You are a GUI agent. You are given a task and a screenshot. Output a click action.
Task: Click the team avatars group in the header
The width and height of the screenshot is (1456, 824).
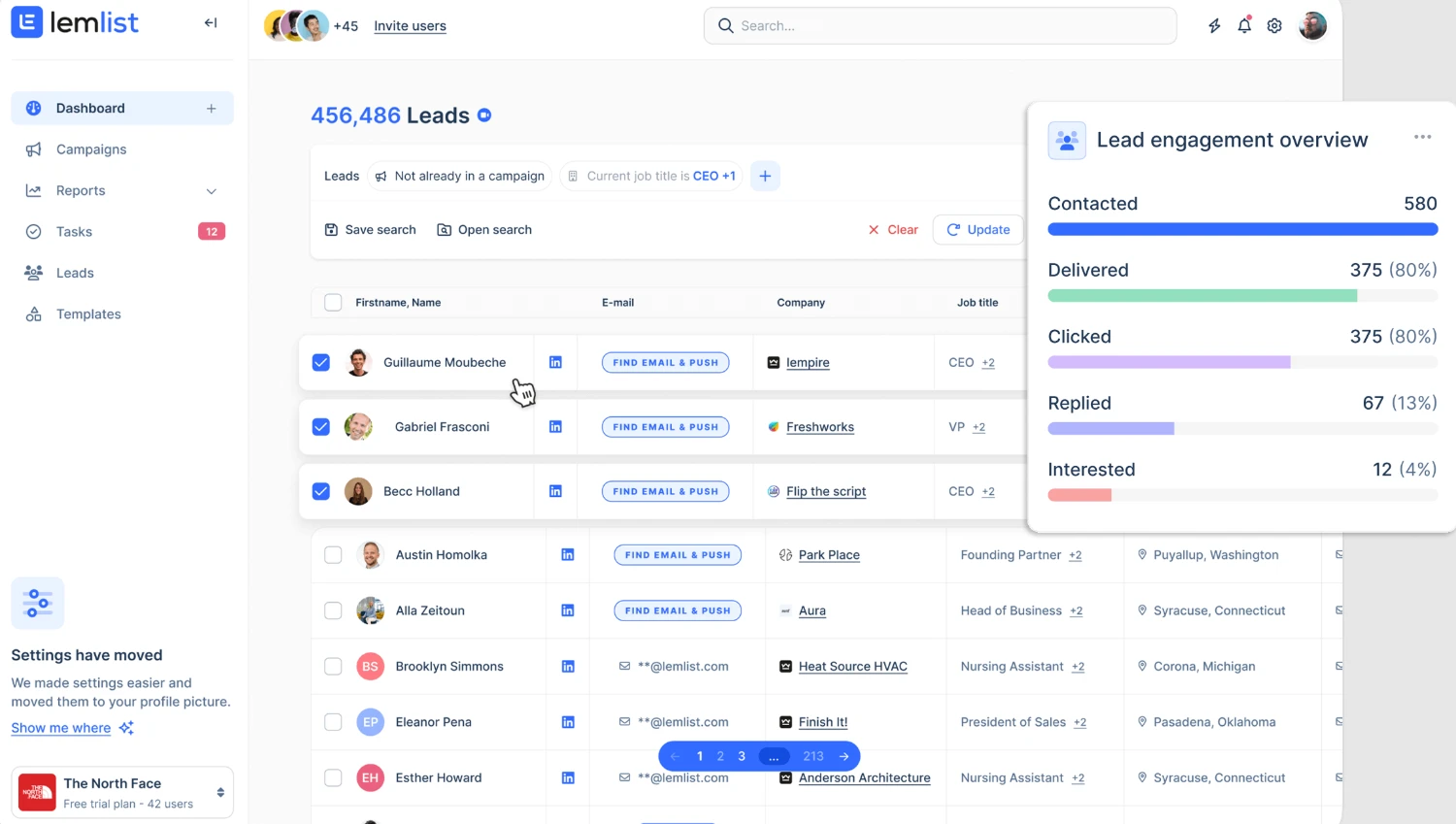pyautogui.click(x=296, y=26)
